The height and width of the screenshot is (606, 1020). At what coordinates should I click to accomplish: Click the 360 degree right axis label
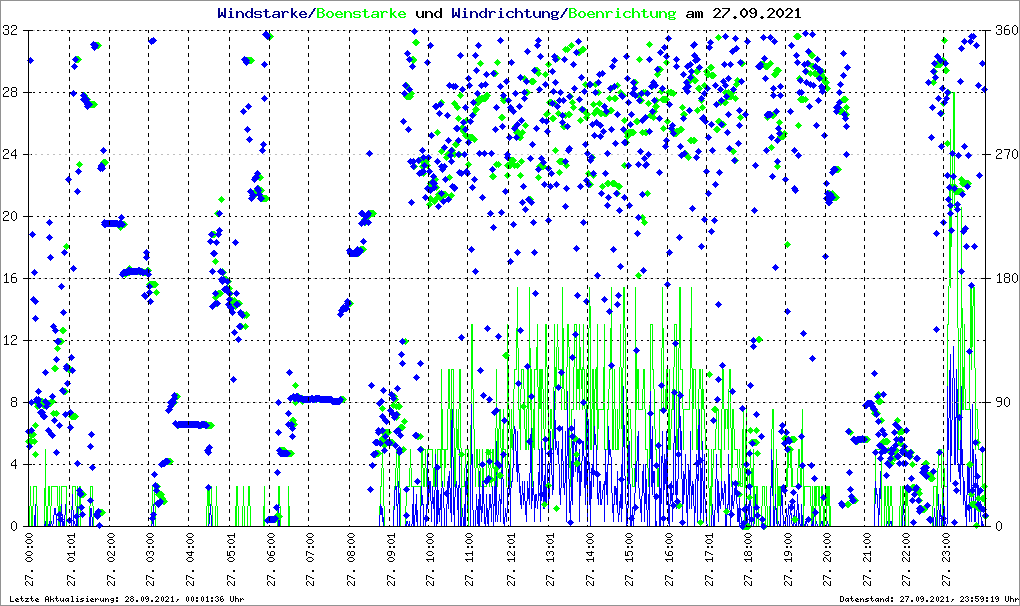tap(1004, 31)
